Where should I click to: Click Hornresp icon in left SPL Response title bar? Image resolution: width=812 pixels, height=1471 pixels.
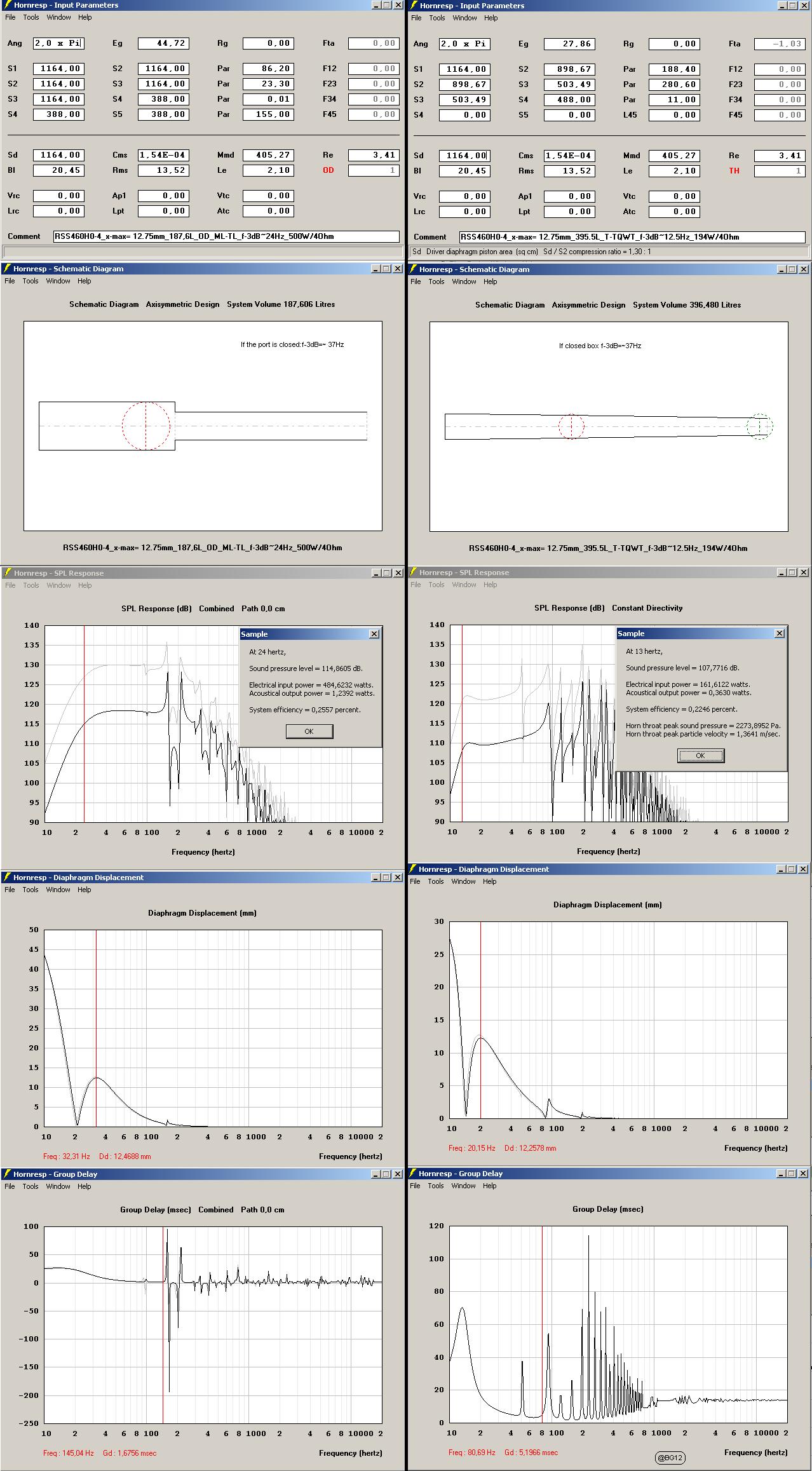[x=7, y=573]
